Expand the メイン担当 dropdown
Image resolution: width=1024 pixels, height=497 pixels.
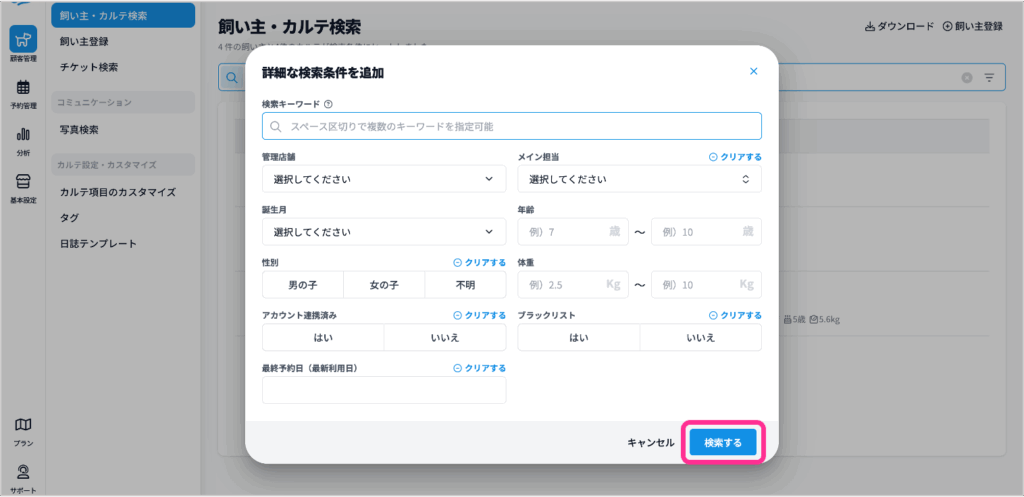pyautogui.click(x=639, y=179)
